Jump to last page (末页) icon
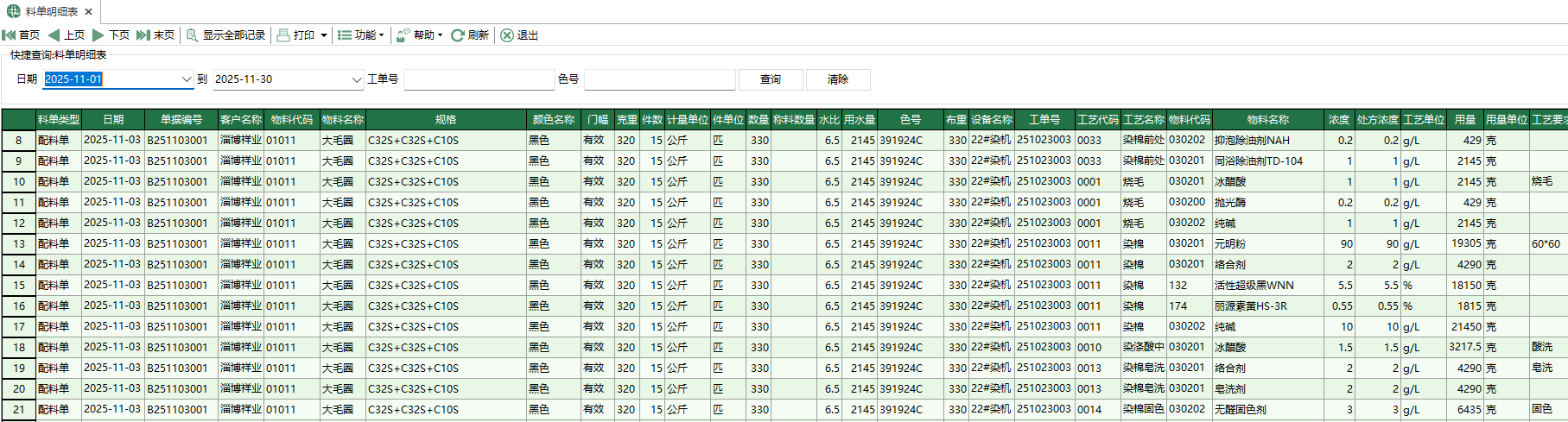Screen dimensions: 1568x422 pos(143,35)
